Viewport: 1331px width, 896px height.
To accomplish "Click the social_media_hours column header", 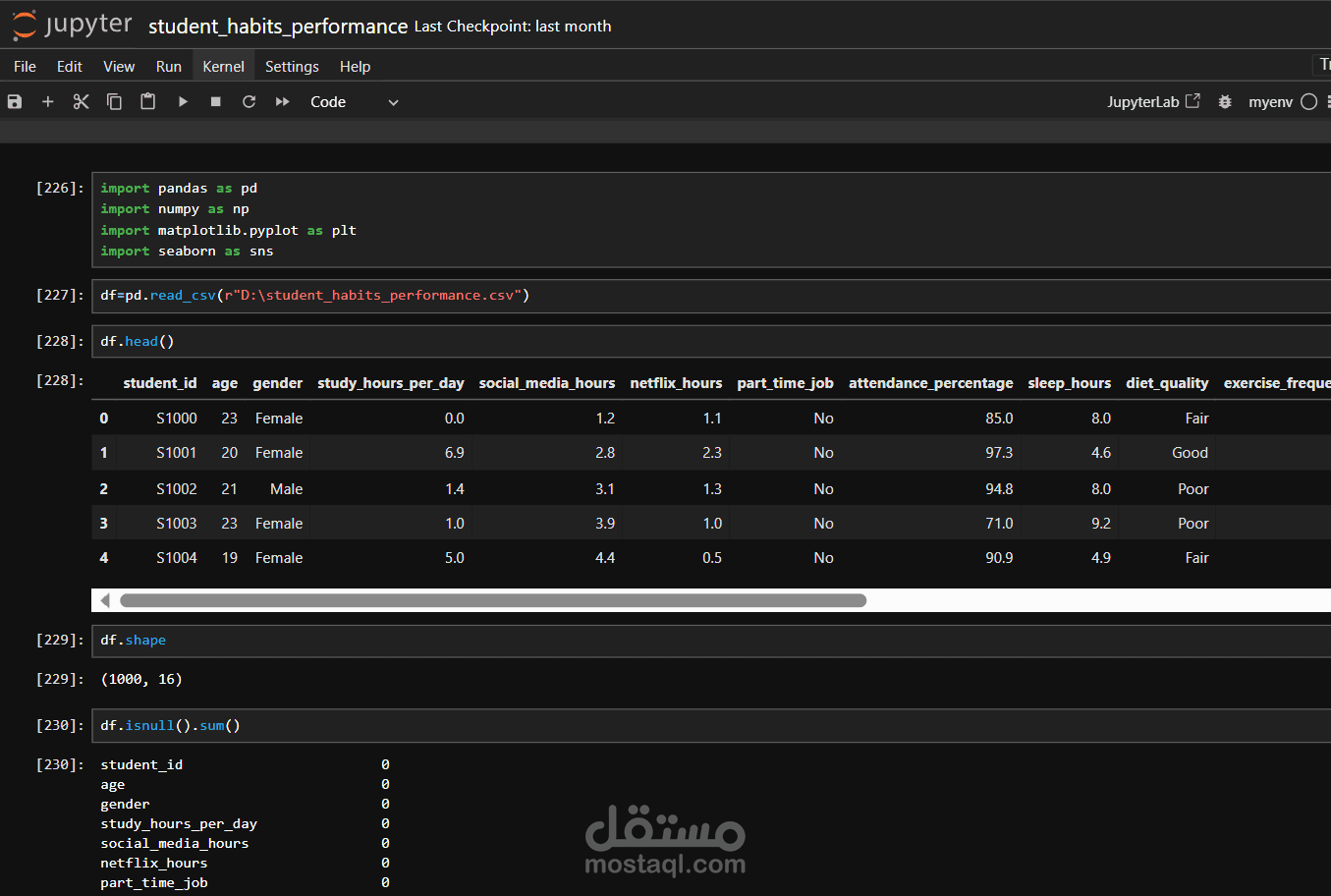I will coord(547,383).
